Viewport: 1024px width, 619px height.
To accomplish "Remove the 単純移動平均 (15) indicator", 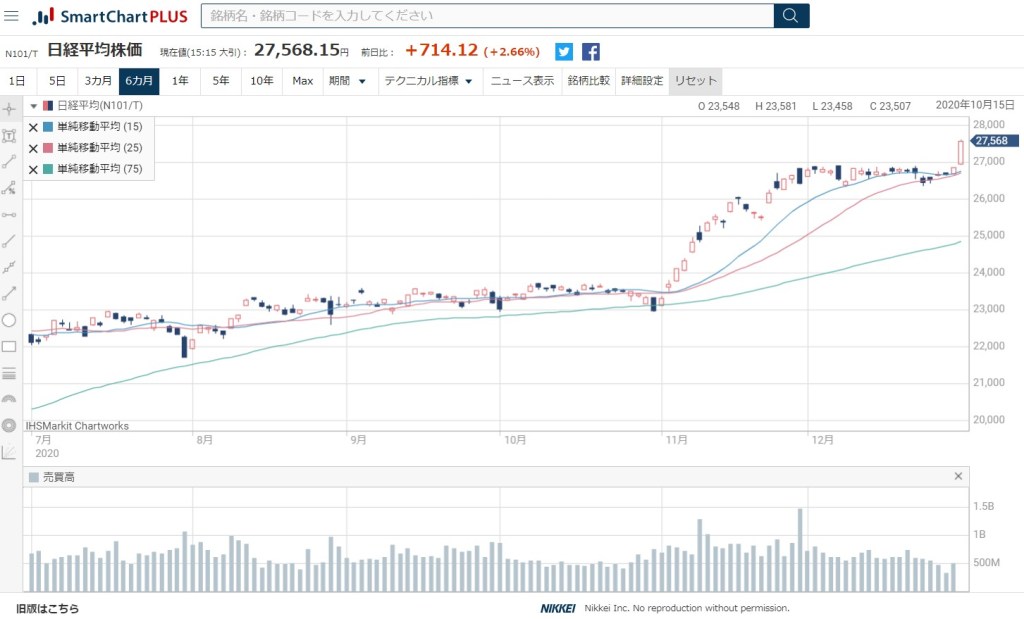I will tap(33, 127).
